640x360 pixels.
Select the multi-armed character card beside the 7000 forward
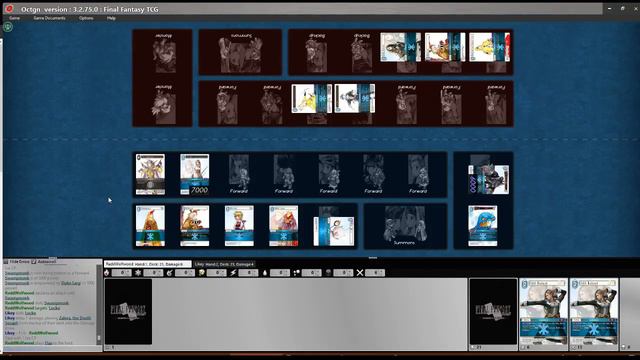(x=150, y=174)
